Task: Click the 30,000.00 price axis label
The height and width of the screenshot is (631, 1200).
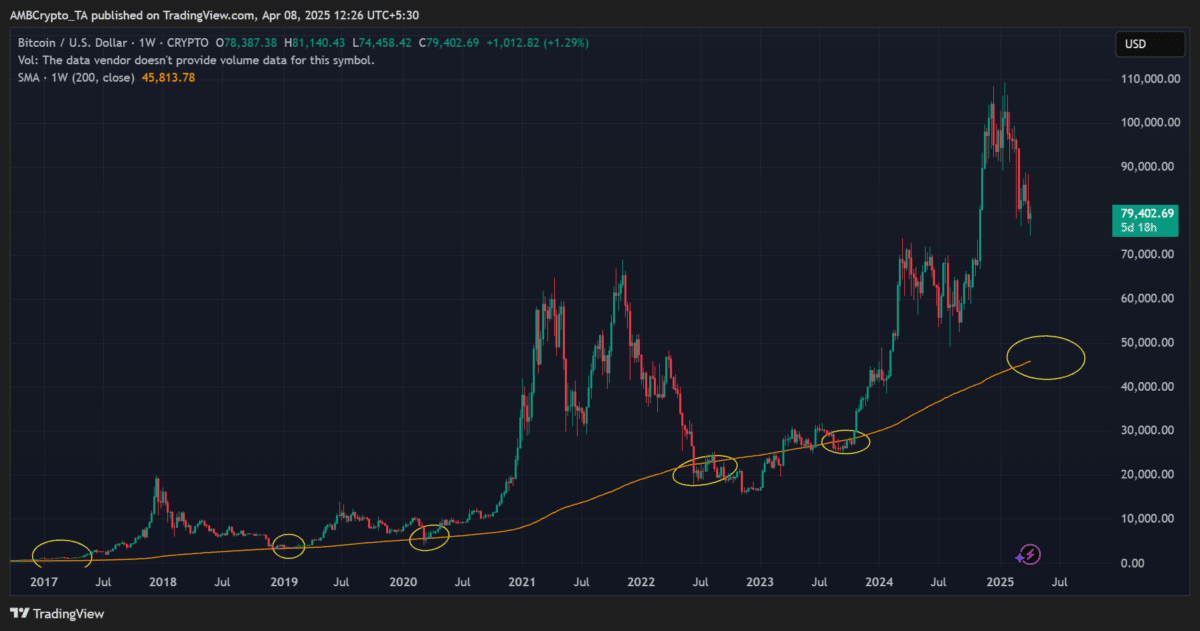Action: tap(1146, 430)
